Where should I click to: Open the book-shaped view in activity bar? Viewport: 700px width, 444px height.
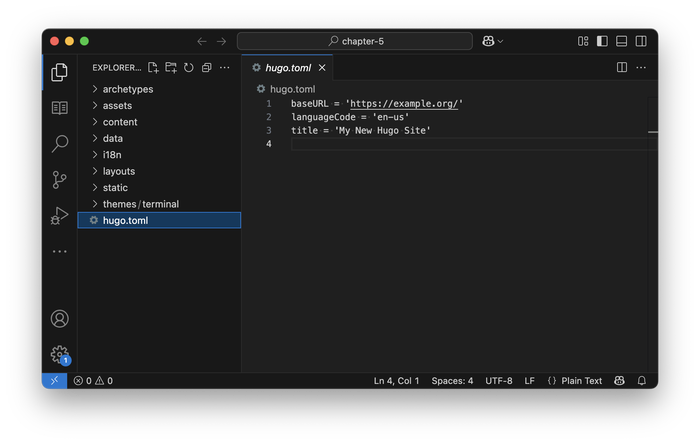pos(59,108)
